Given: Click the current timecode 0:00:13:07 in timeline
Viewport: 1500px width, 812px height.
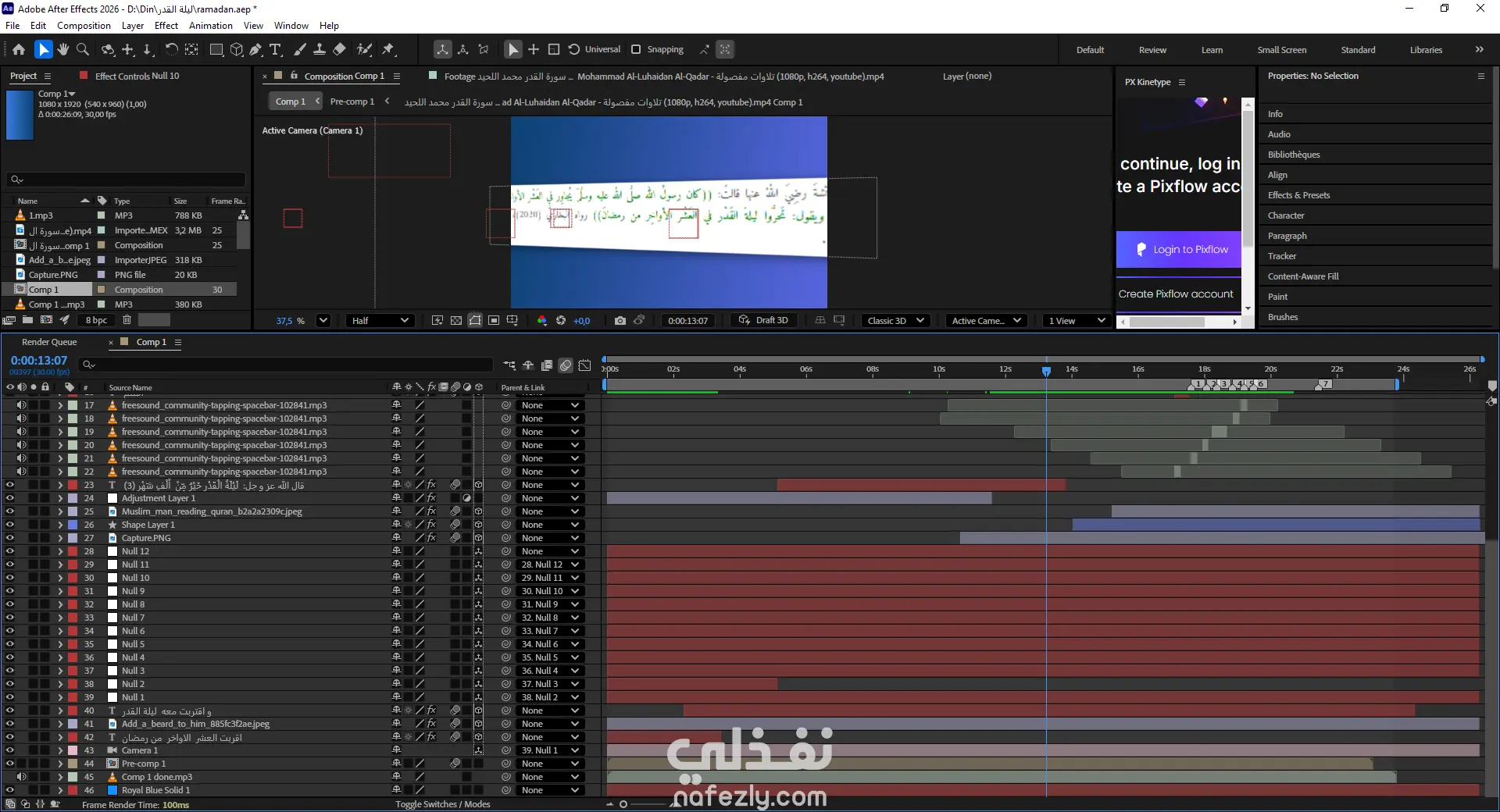Looking at the screenshot, I should pyautogui.click(x=39, y=361).
